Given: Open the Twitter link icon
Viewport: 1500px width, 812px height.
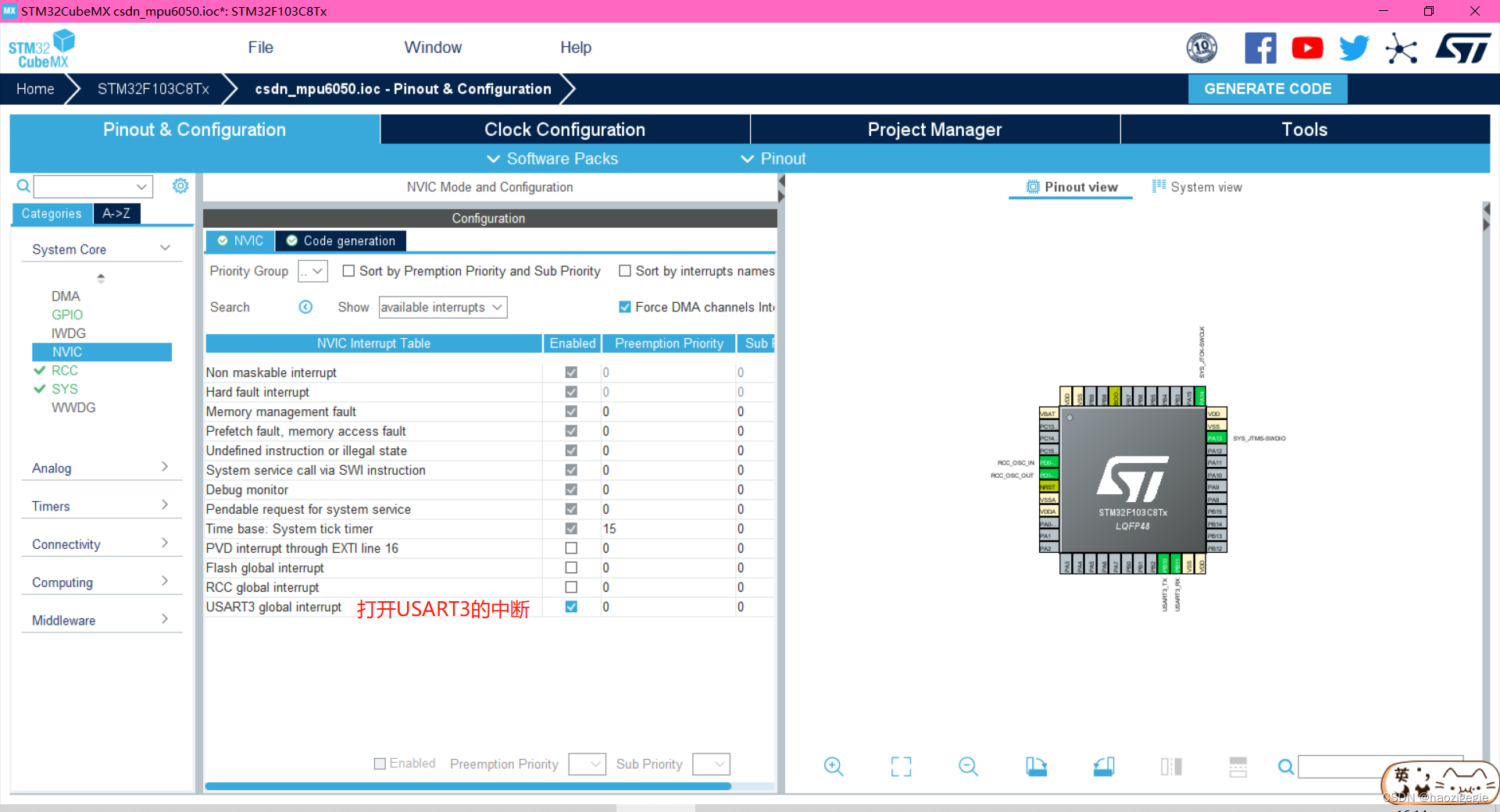Looking at the screenshot, I should (1354, 48).
